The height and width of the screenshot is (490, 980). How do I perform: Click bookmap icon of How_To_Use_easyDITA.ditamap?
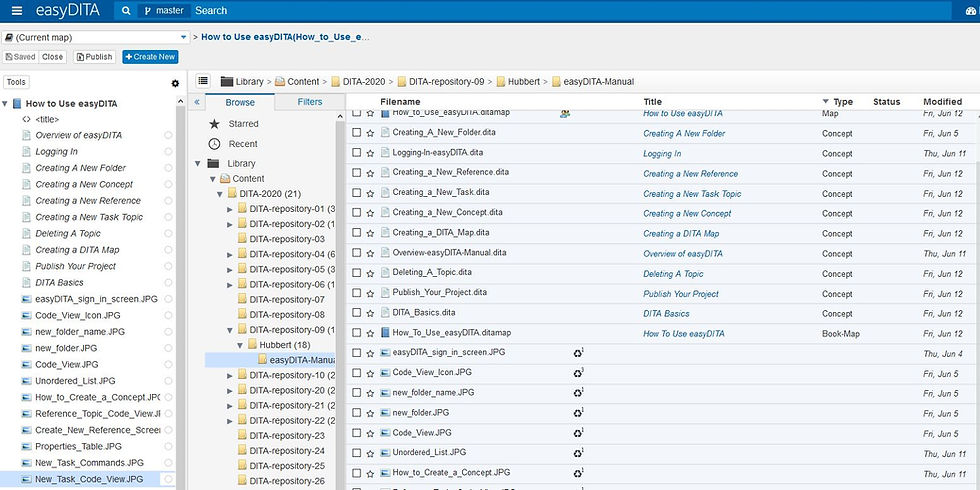coord(385,333)
